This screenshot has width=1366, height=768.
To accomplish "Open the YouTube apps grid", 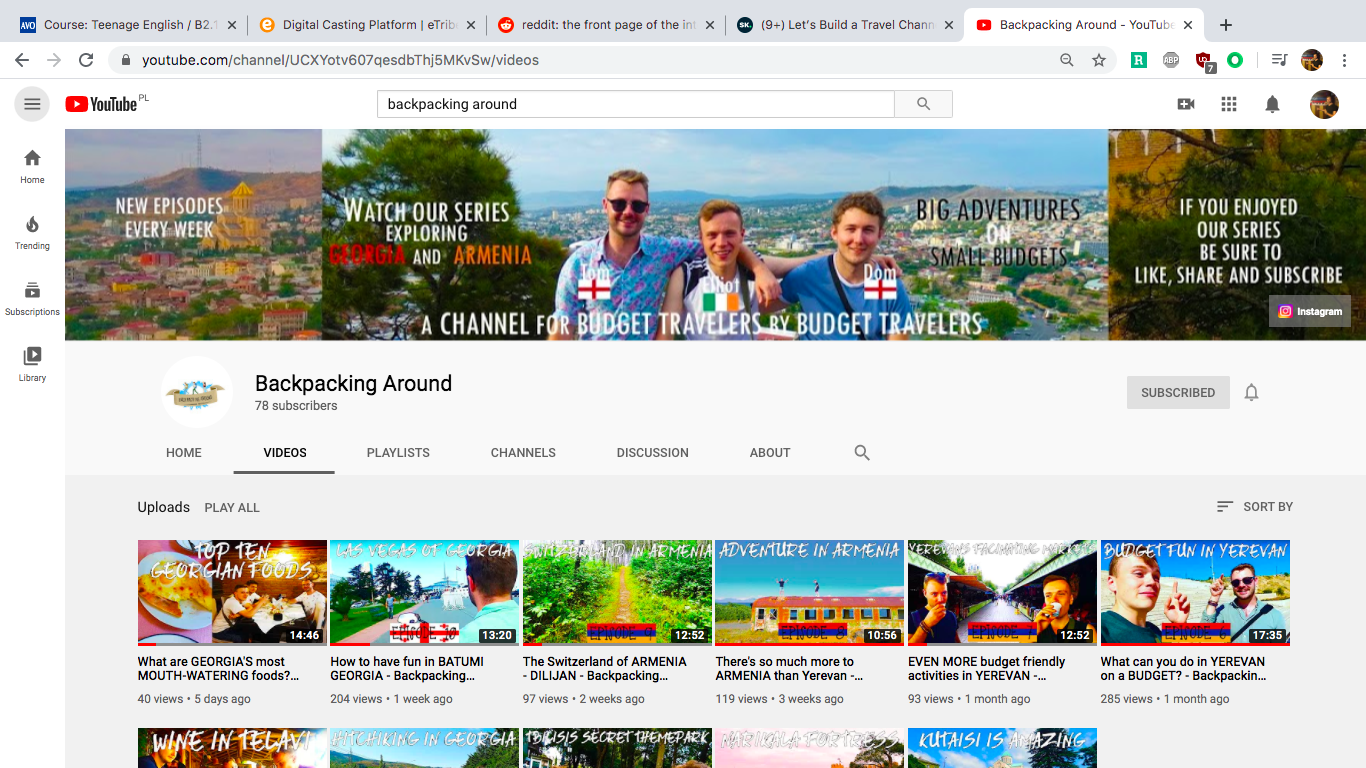I will [x=1229, y=104].
